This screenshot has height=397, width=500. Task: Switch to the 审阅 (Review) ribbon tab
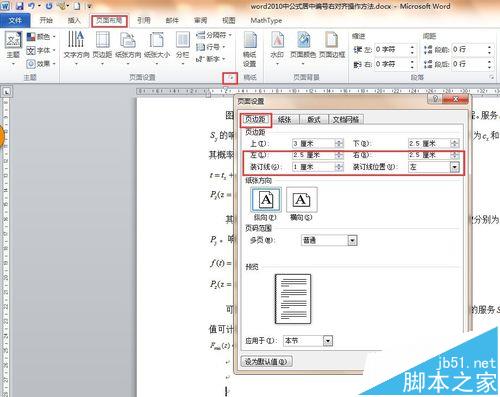[x=200, y=20]
